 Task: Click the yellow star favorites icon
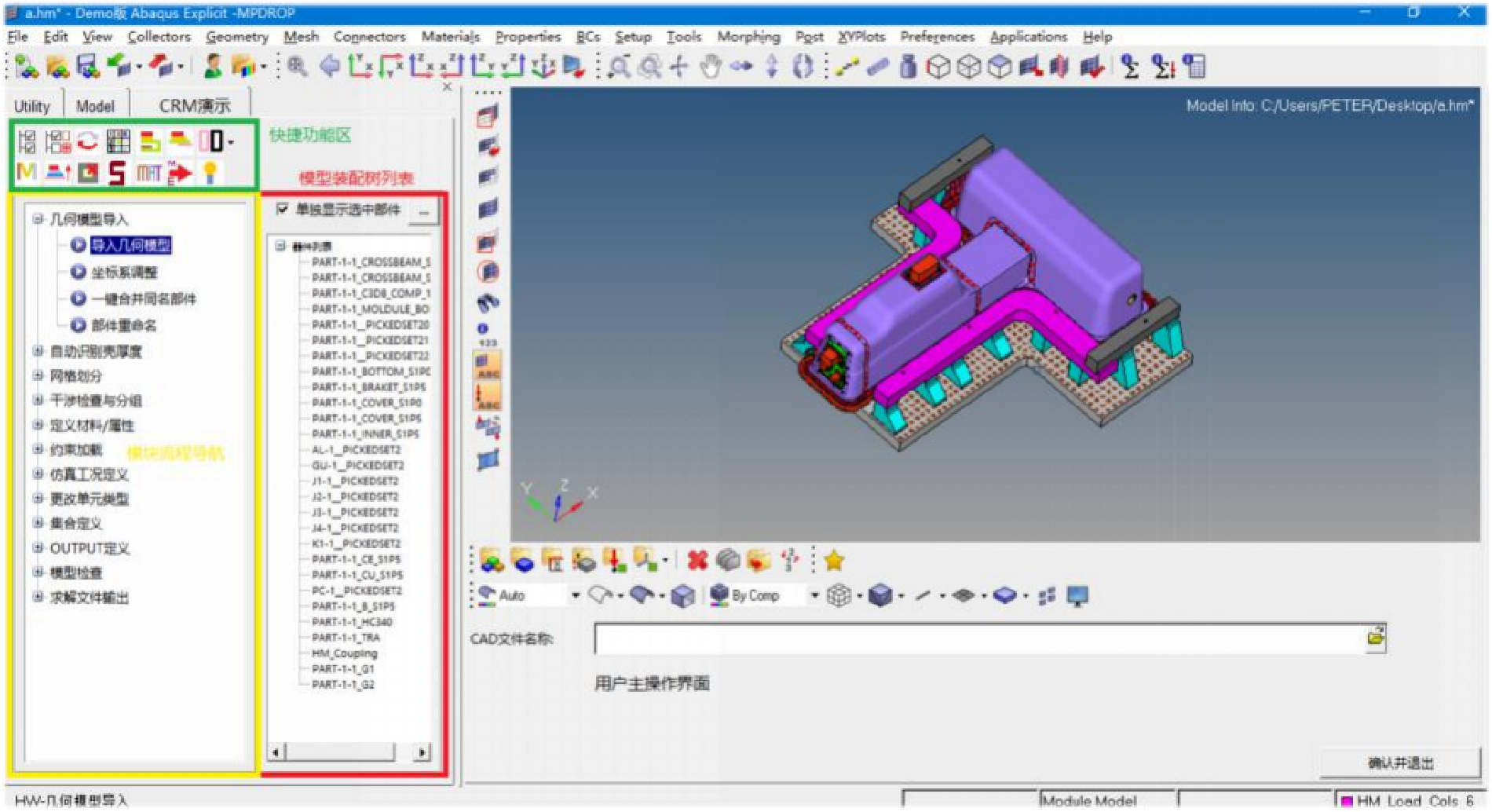pos(834,561)
